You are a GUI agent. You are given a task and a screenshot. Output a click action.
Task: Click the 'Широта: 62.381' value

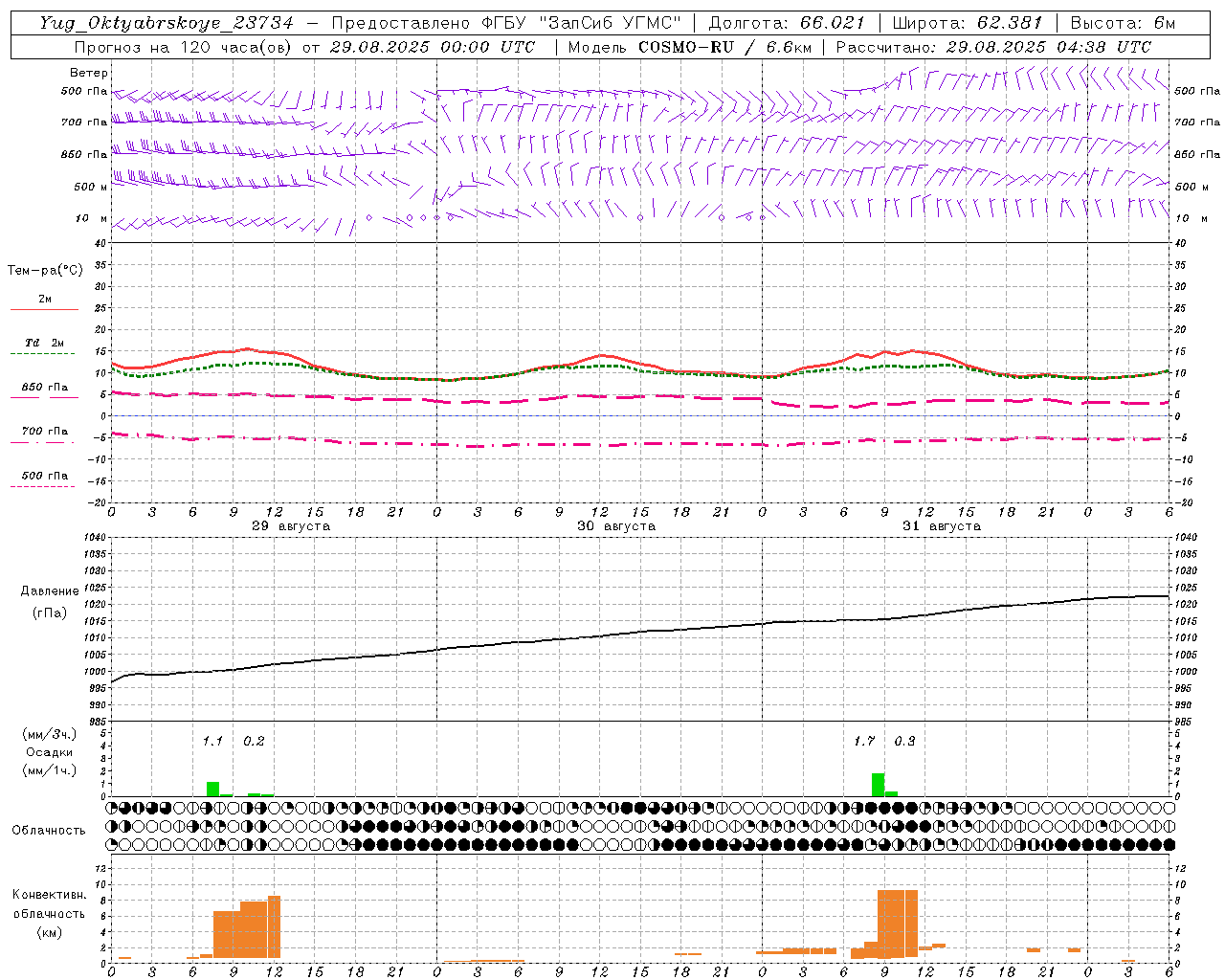tap(967, 23)
